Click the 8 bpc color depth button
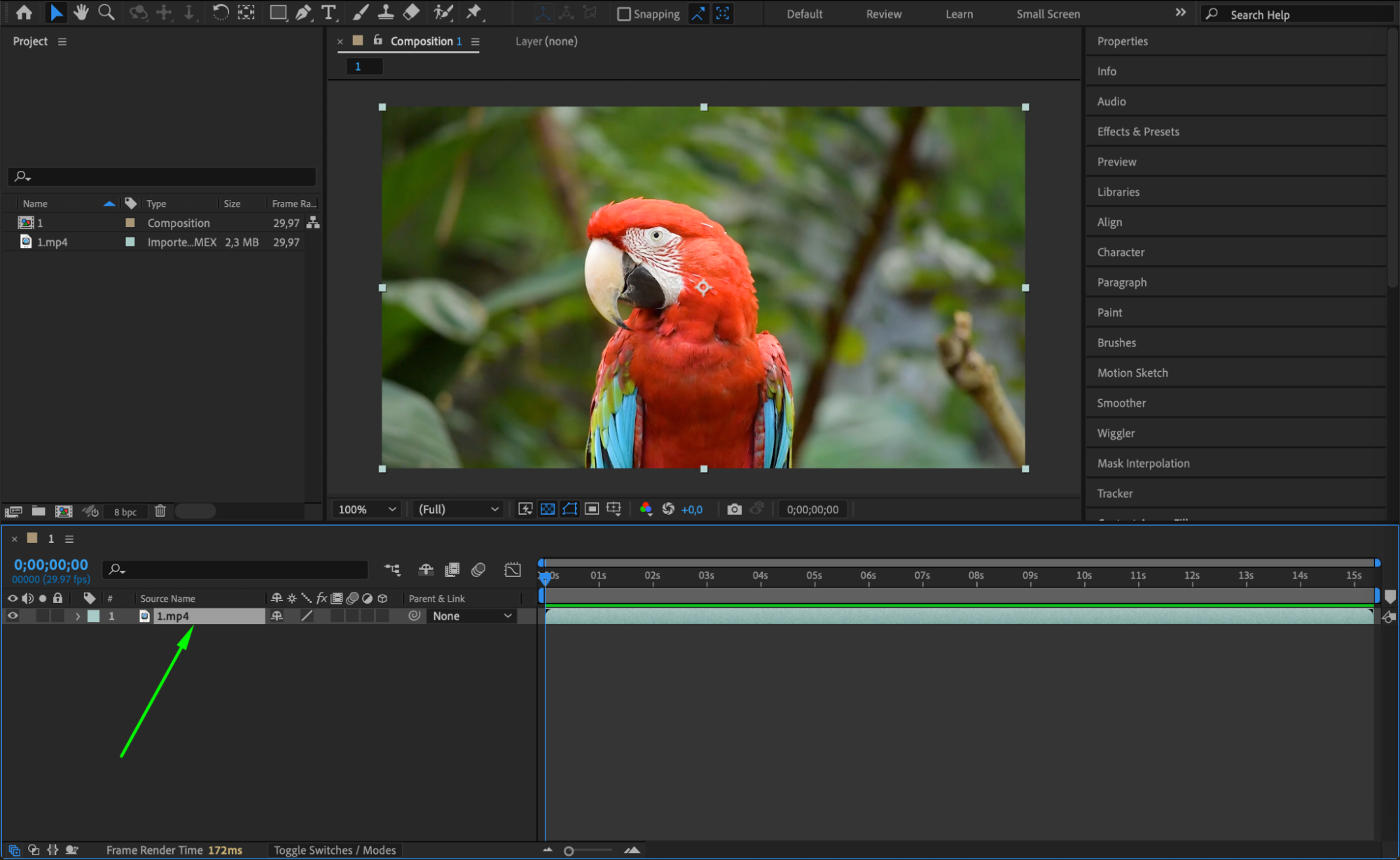 click(x=125, y=512)
